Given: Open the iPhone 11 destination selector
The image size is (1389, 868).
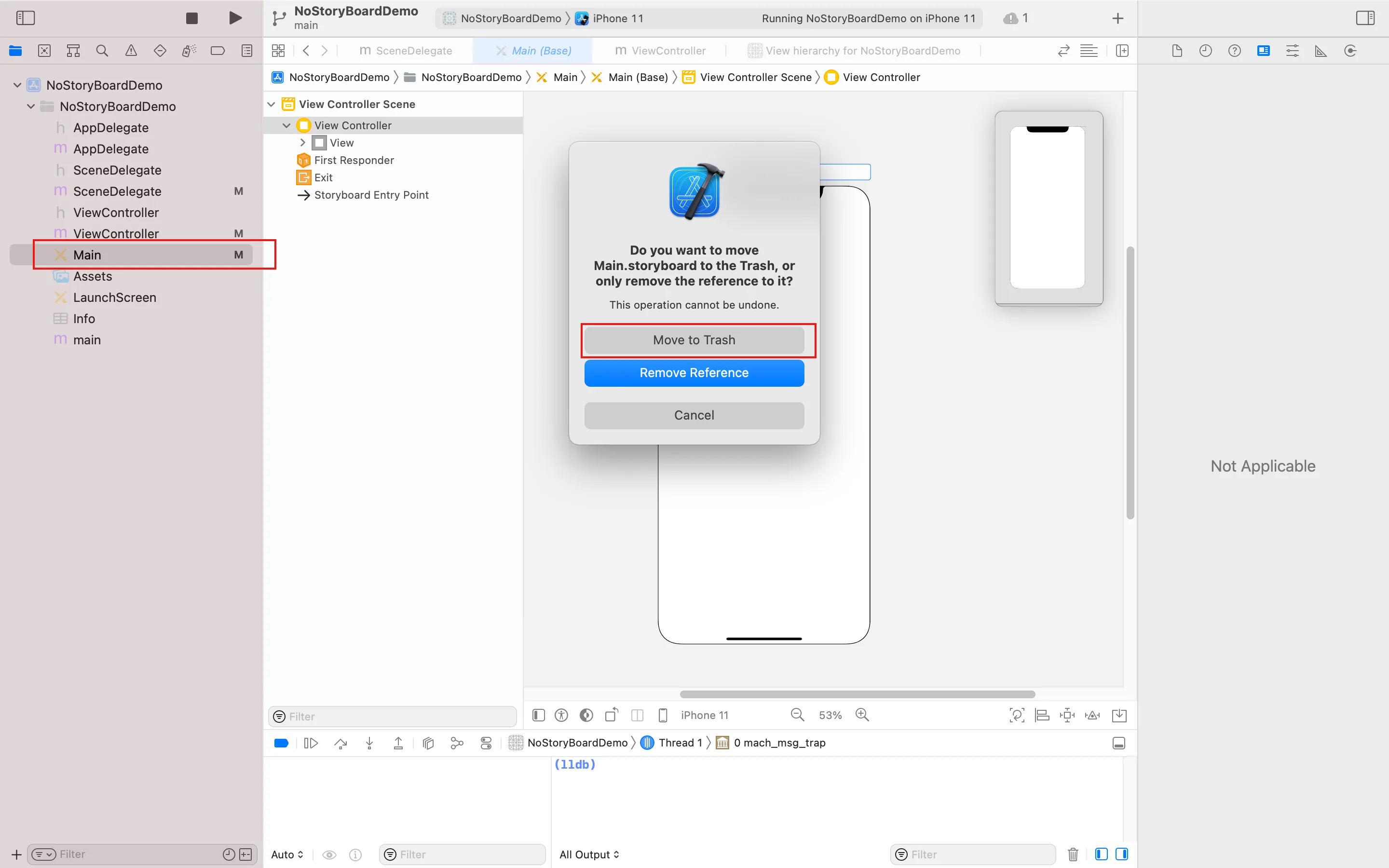Looking at the screenshot, I should pyautogui.click(x=610, y=18).
